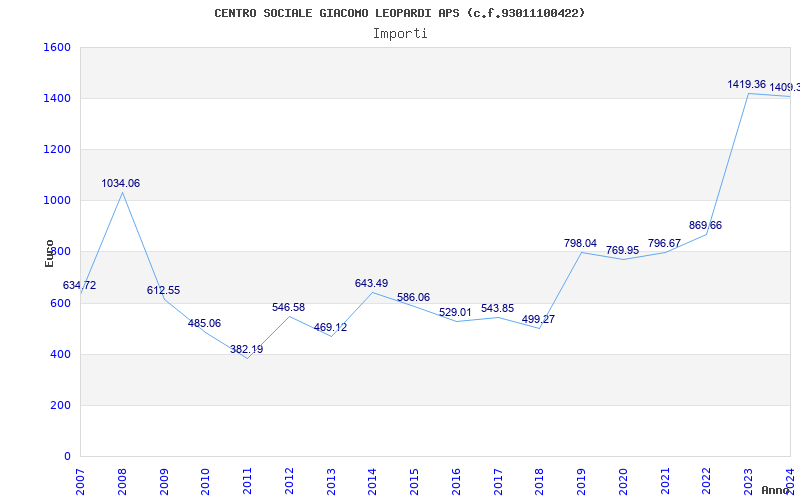Click the x-axis year 2019
The width and height of the screenshot is (800, 500).
click(x=581, y=482)
